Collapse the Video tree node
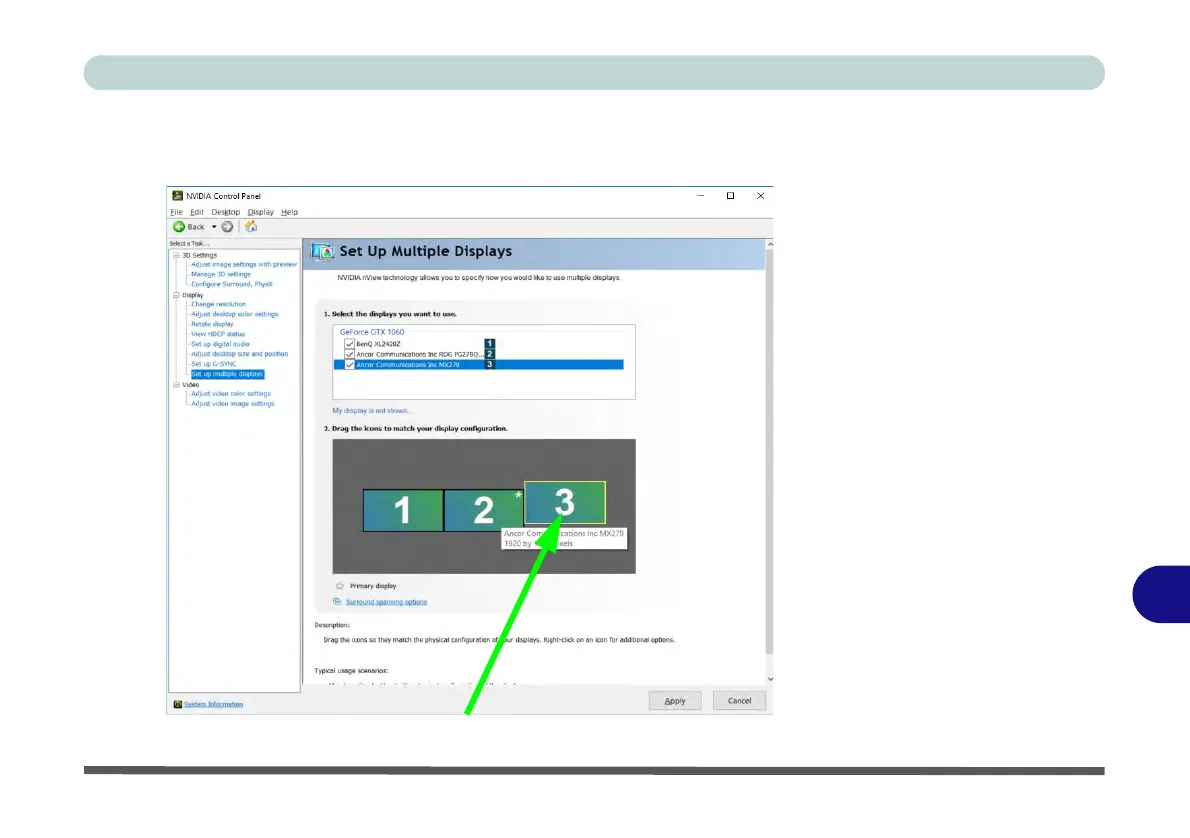1190x838 pixels. pyautogui.click(x=176, y=385)
